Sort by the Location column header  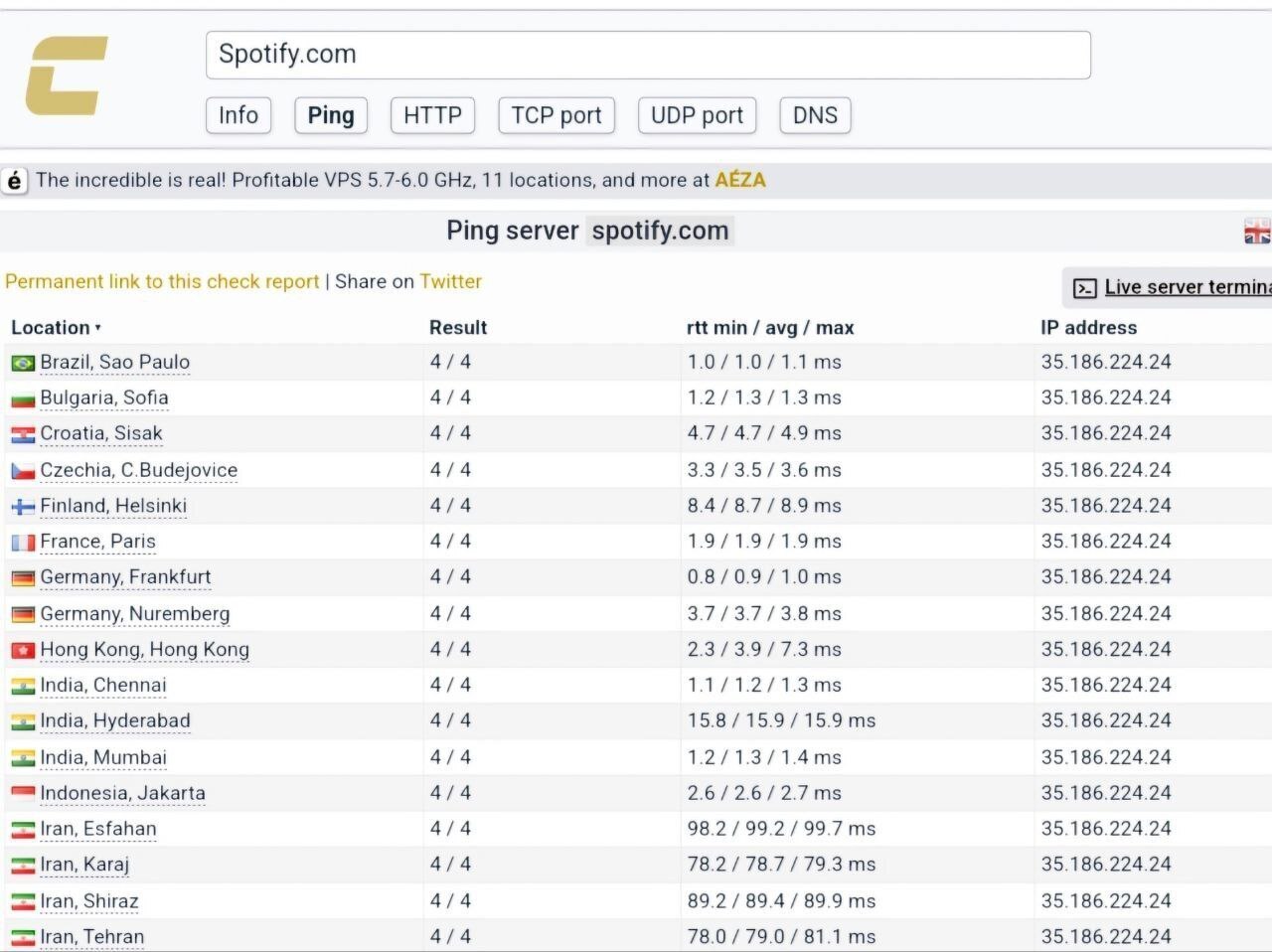(56, 328)
